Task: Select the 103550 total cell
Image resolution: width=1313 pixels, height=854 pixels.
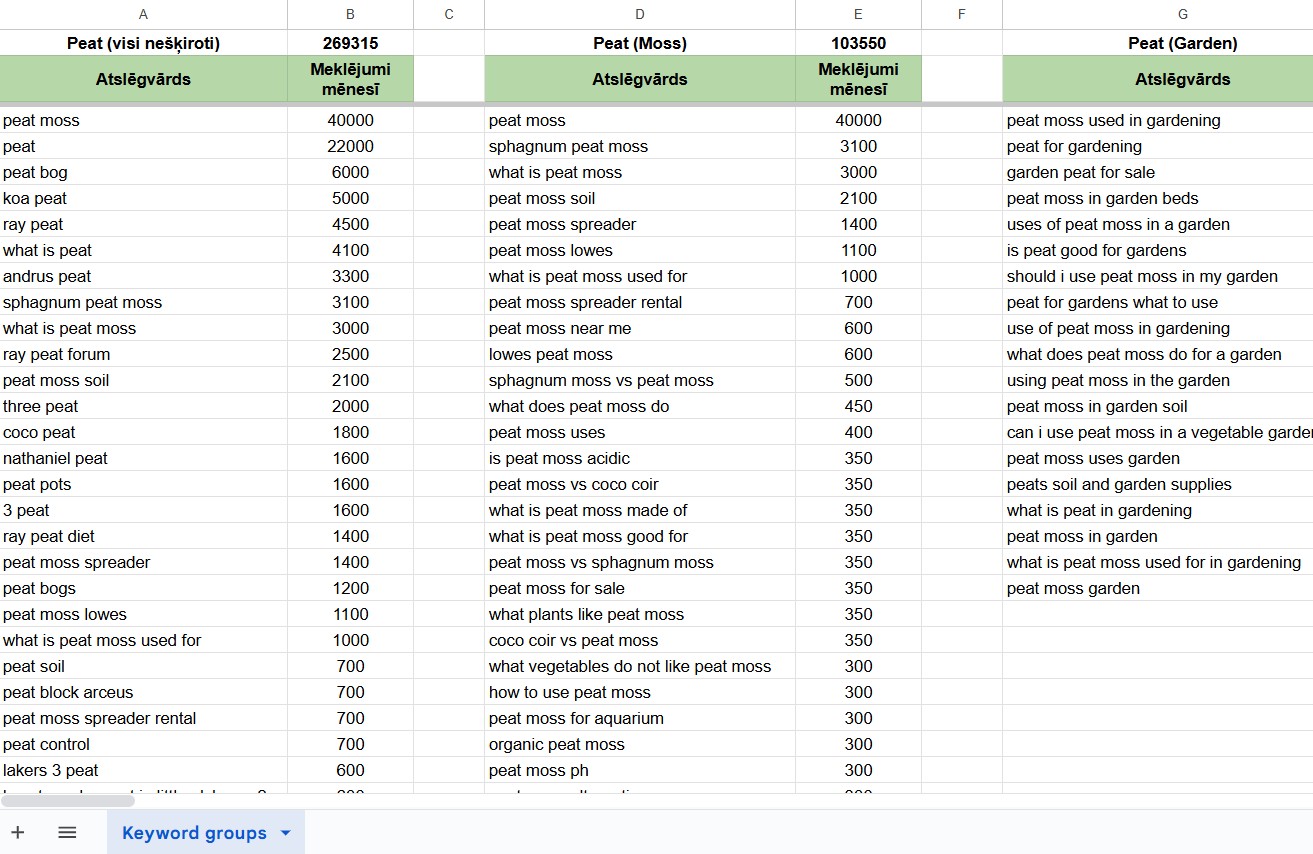Action: [x=858, y=43]
